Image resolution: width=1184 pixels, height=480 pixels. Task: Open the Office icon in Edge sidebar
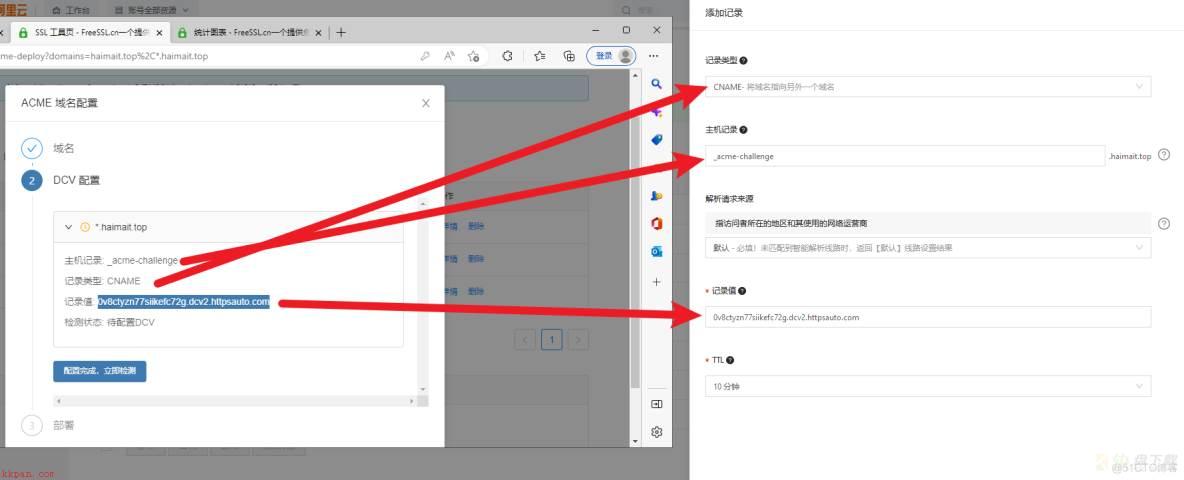point(656,223)
